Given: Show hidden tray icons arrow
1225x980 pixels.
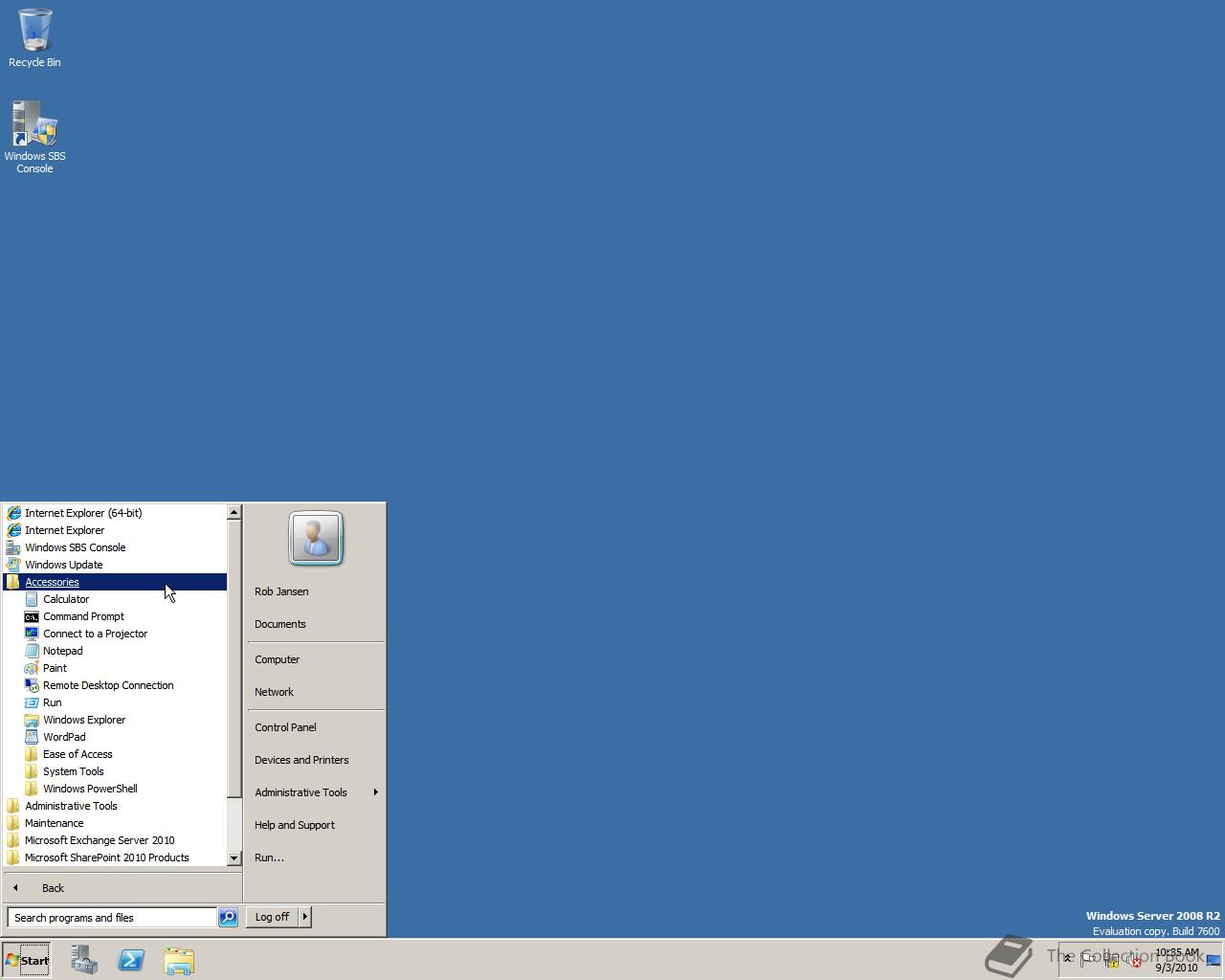Looking at the screenshot, I should click(1068, 959).
